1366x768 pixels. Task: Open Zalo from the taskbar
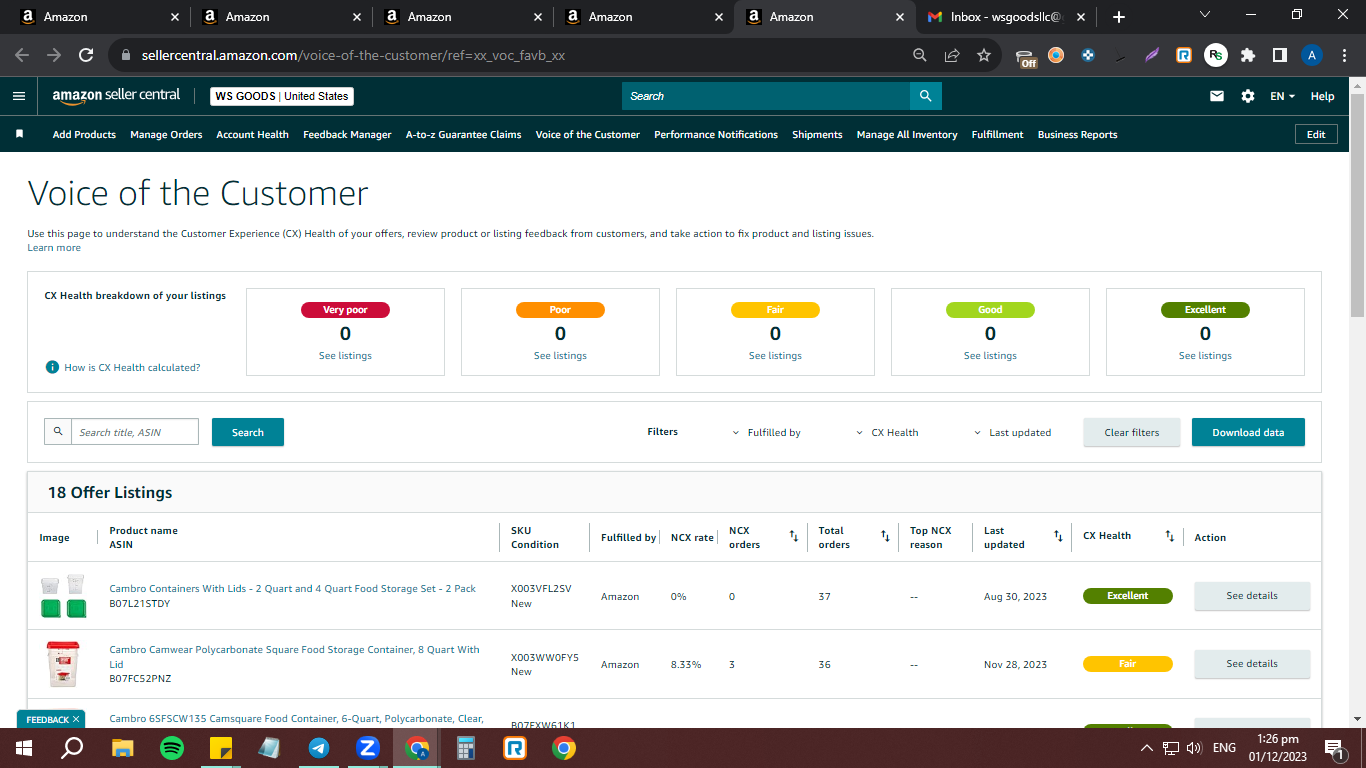click(367, 747)
